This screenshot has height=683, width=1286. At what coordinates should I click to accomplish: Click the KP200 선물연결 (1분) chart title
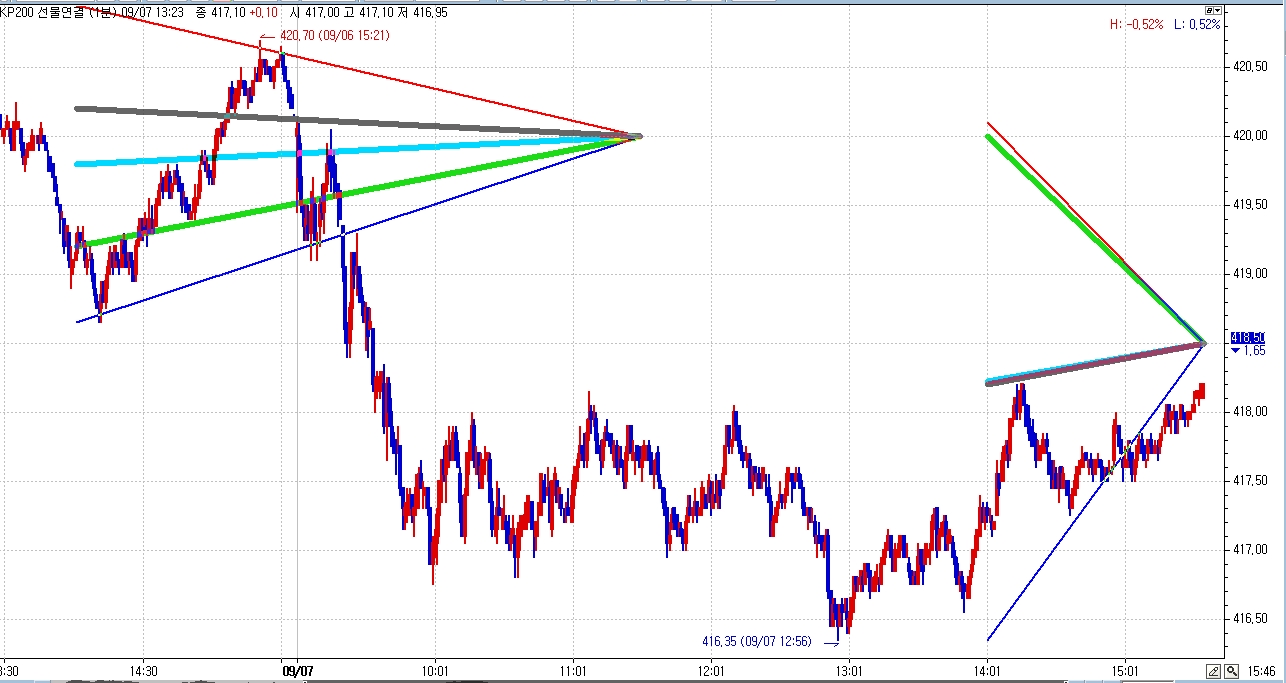[60, 11]
